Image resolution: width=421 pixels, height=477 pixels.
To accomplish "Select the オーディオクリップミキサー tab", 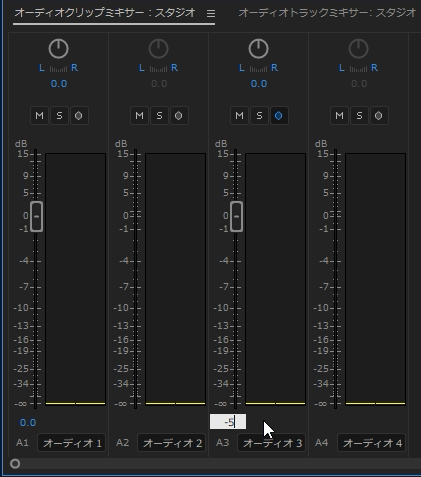I will point(105,13).
